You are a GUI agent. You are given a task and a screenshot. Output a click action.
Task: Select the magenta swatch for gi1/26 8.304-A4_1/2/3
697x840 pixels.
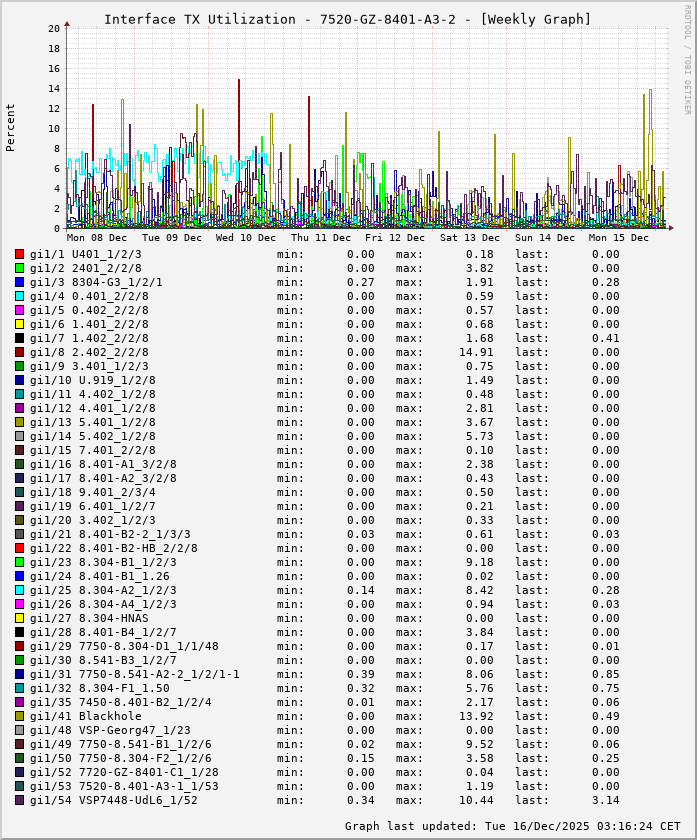pyautogui.click(x=19, y=604)
